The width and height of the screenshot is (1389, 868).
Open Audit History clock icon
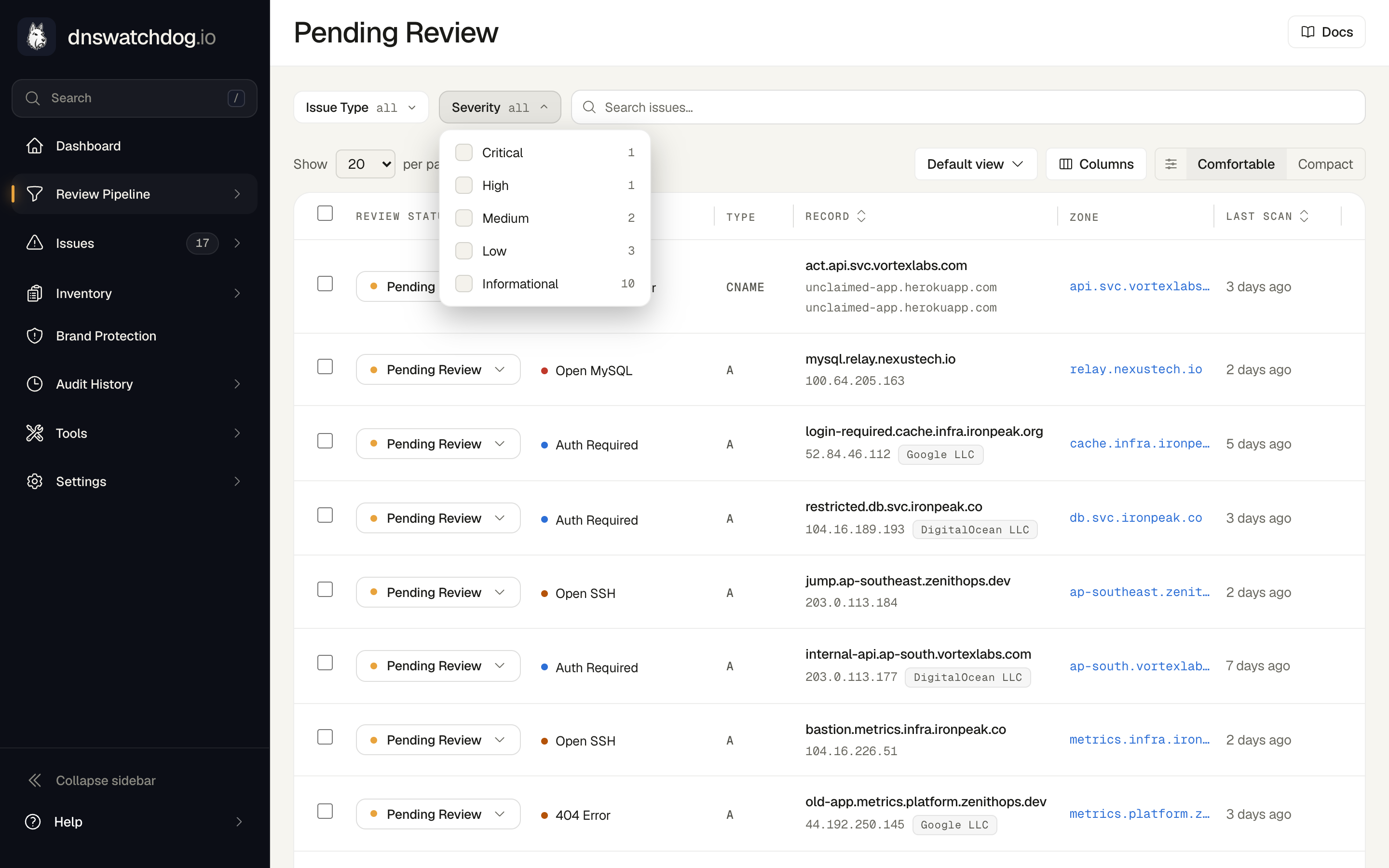point(34,384)
